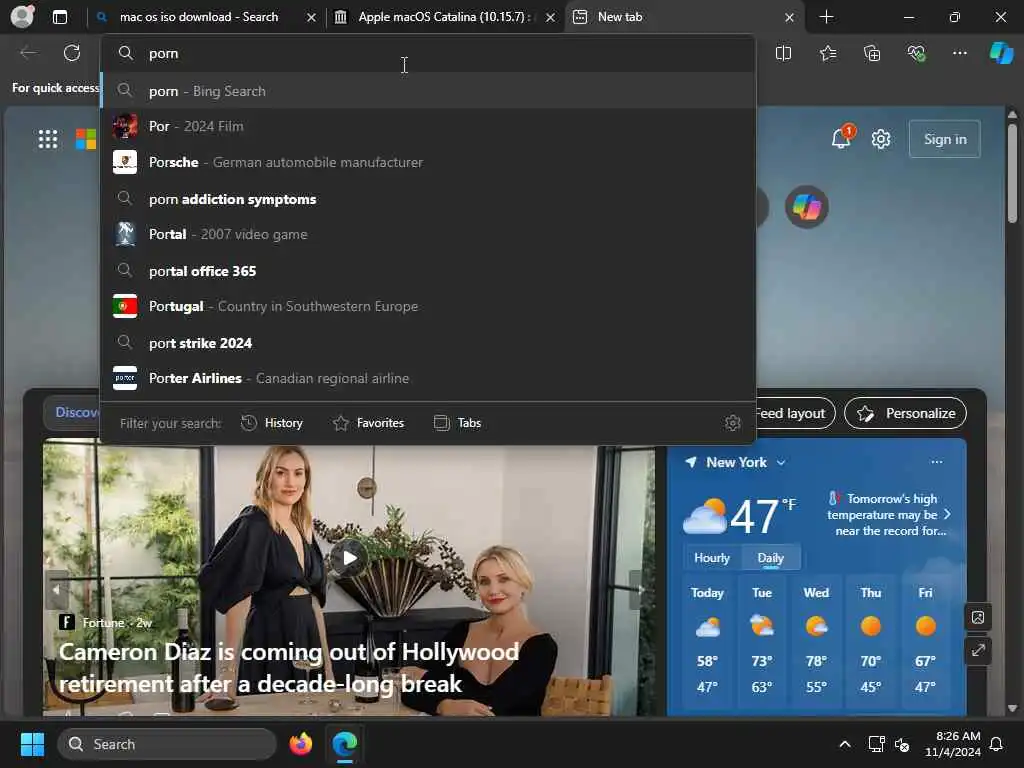Open Settings and more ellipsis
The width and height of the screenshot is (1024, 768).
(x=959, y=53)
